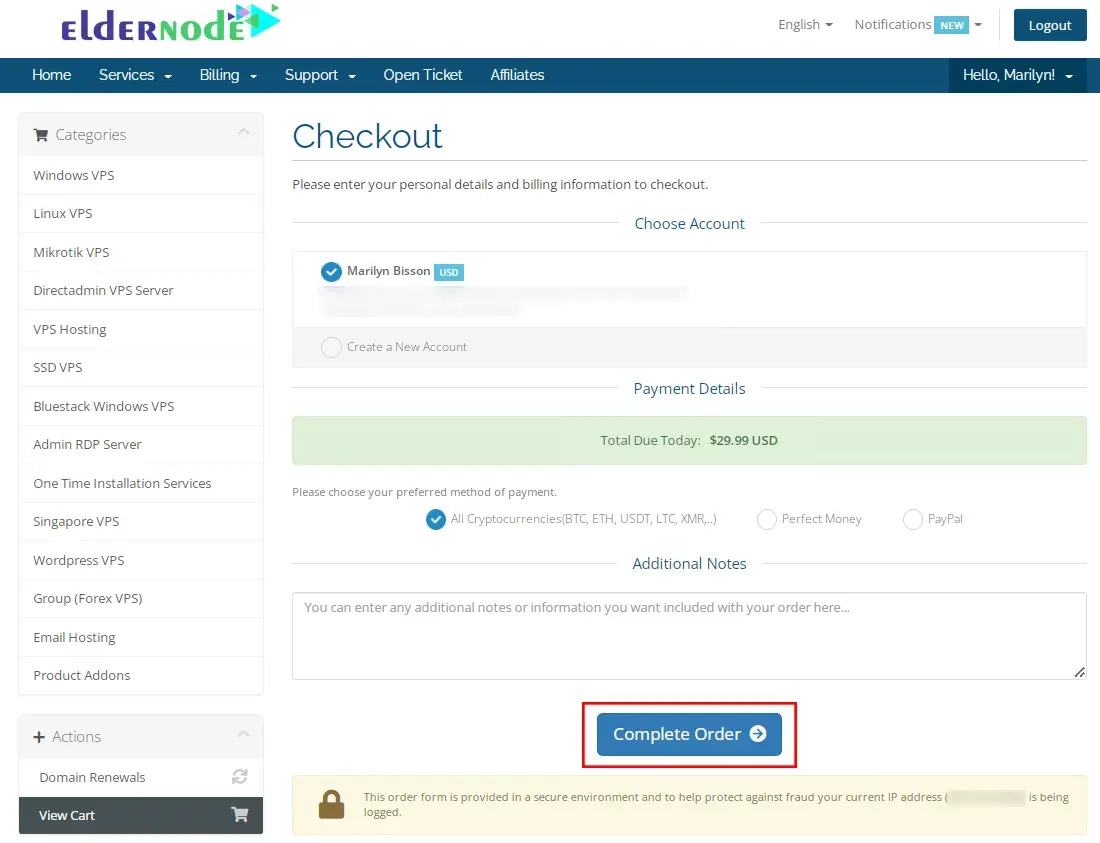This screenshot has height=843, width=1100.
Task: Click the cart icon in View Cart row
Action: tap(240, 814)
